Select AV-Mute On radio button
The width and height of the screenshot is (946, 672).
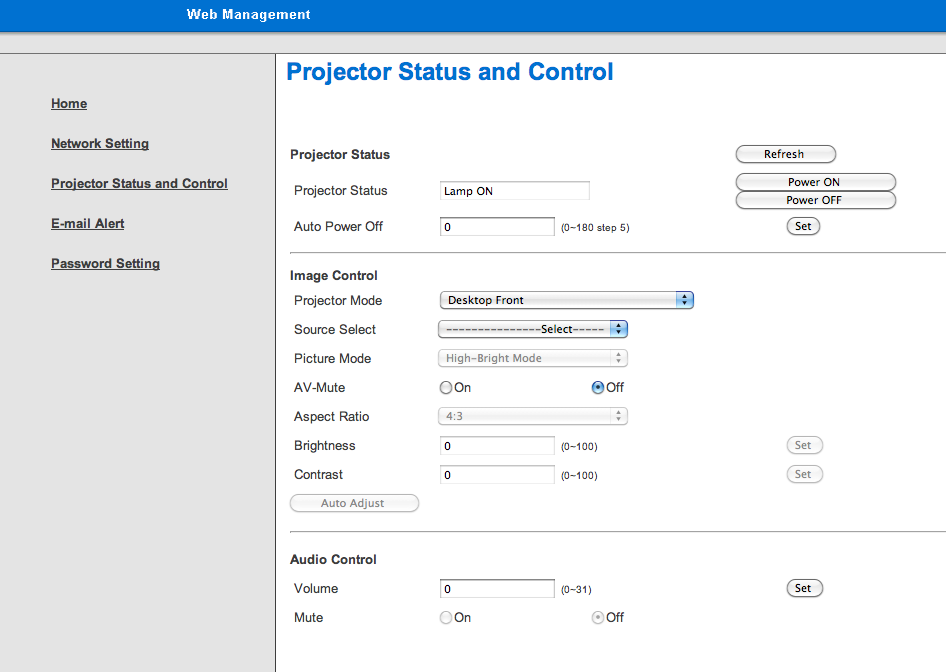click(446, 387)
